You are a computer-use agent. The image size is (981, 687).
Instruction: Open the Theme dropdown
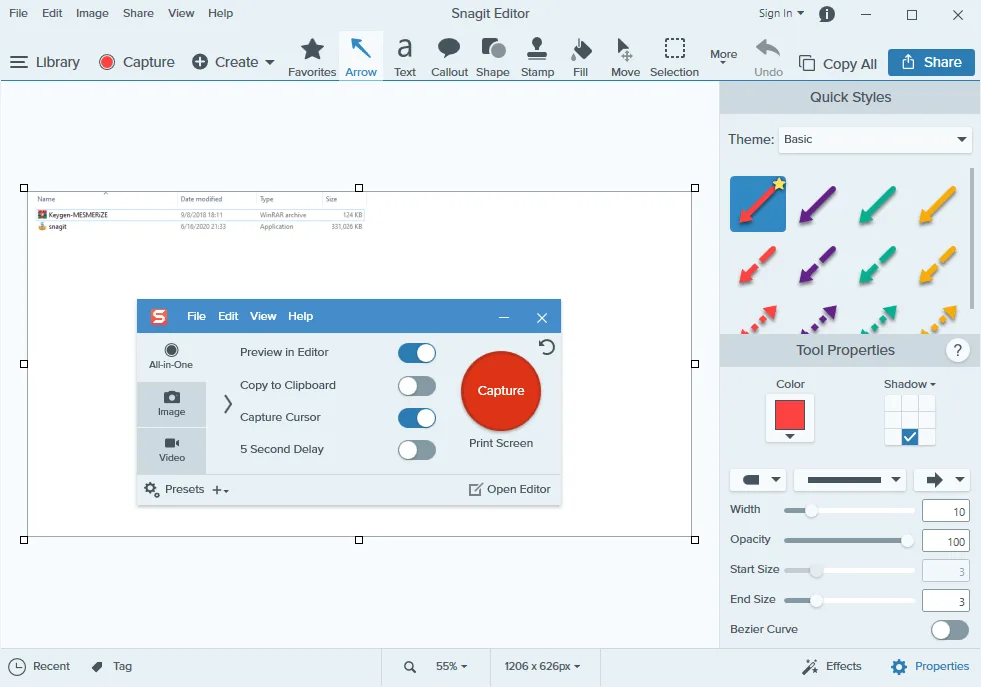coord(875,139)
